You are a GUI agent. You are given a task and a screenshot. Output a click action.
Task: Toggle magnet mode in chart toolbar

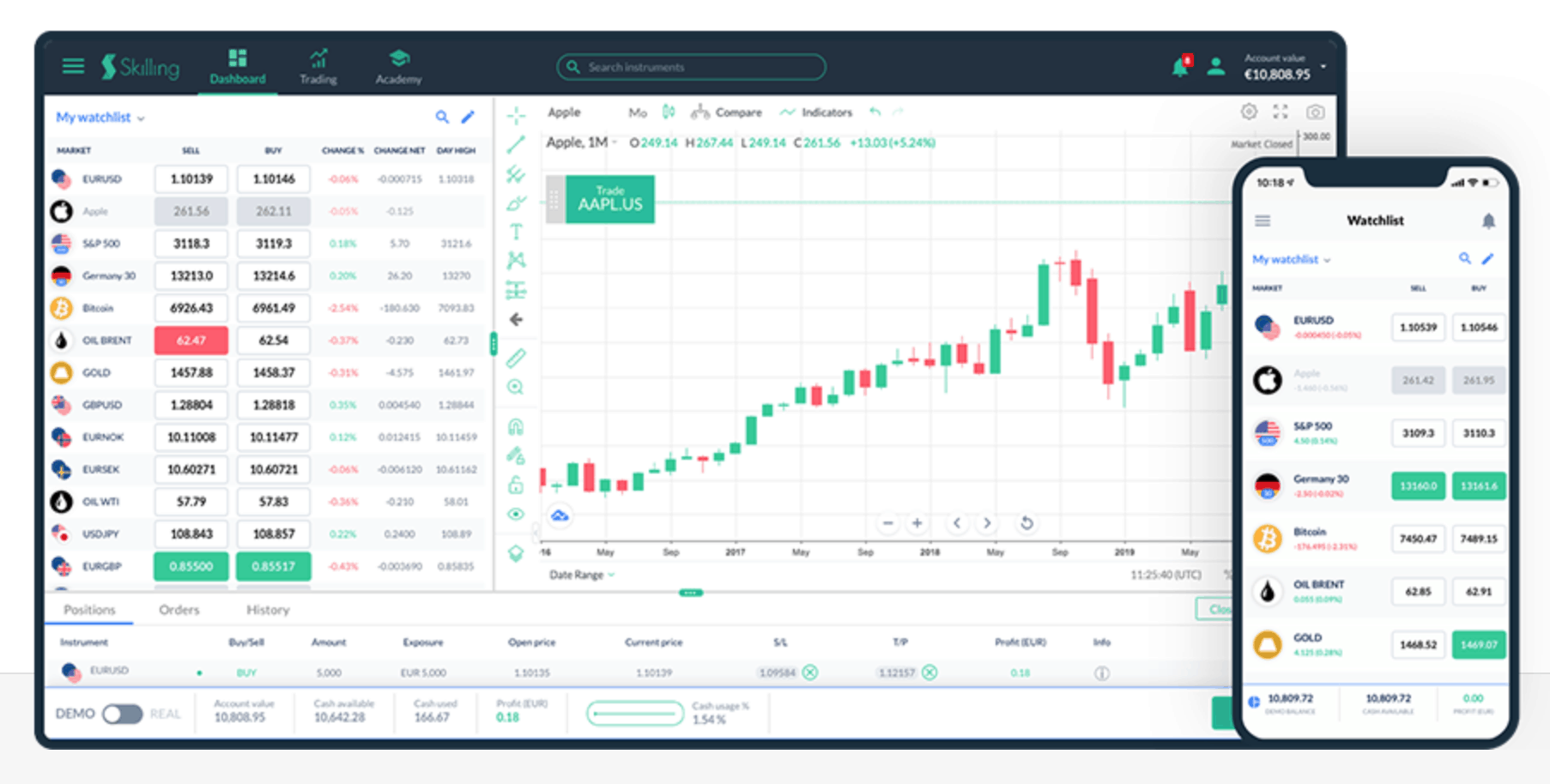coord(516,426)
